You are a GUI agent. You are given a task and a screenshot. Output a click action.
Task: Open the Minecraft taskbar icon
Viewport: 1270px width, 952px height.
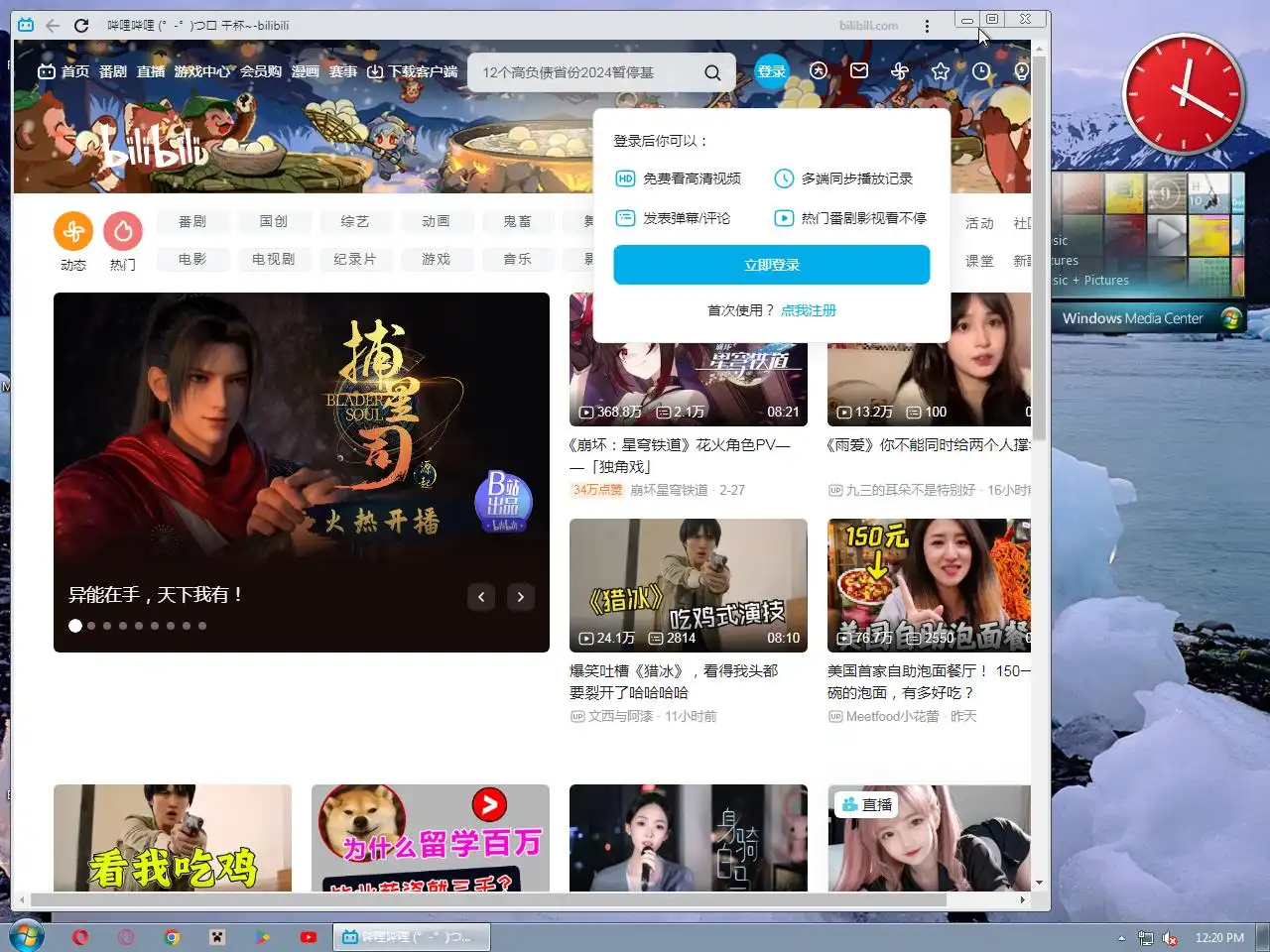pyautogui.click(x=217, y=937)
